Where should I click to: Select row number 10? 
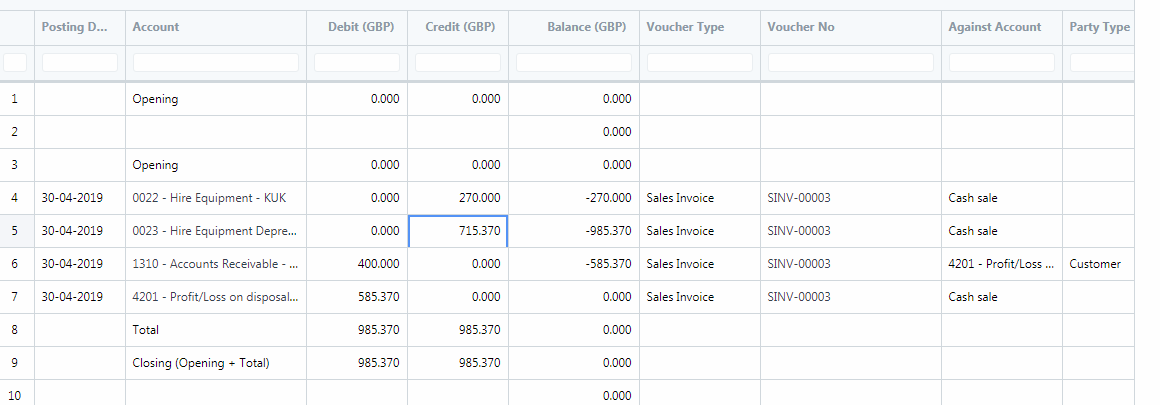pos(17,393)
